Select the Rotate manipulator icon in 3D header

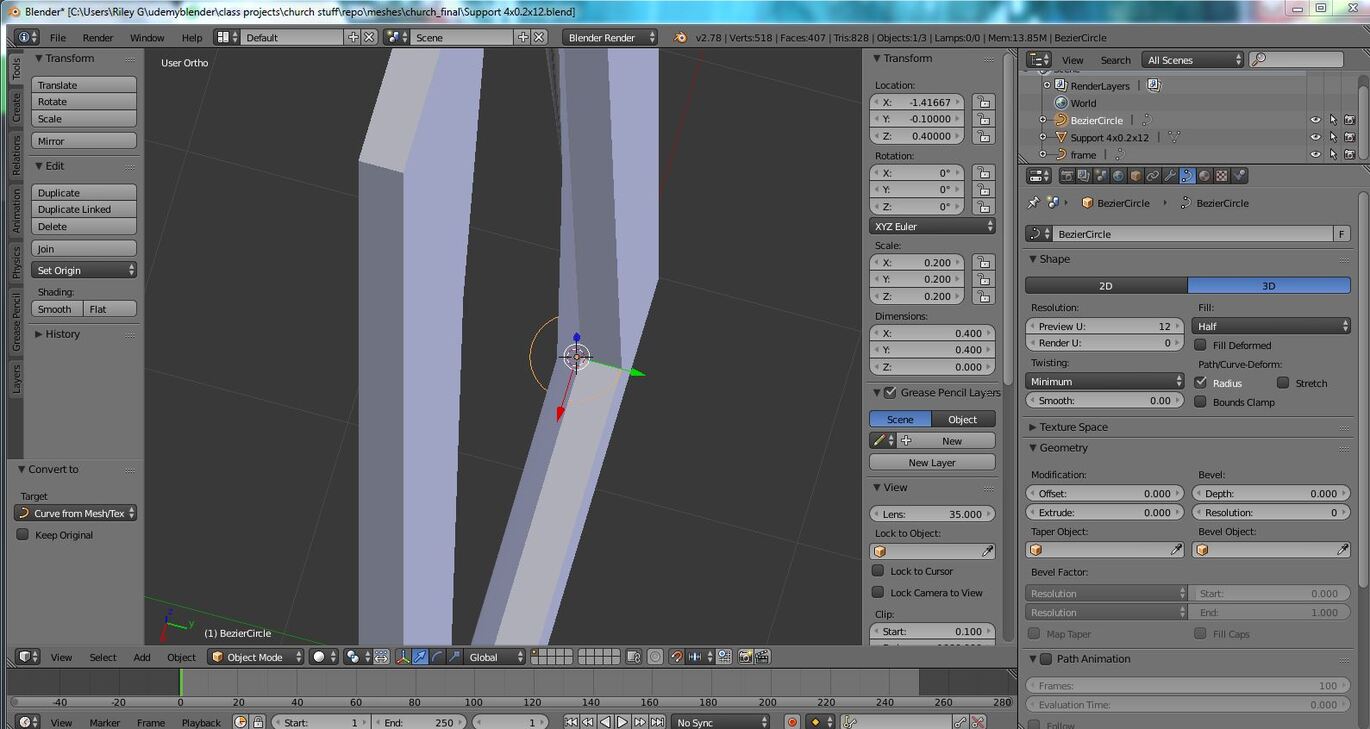tap(438, 657)
